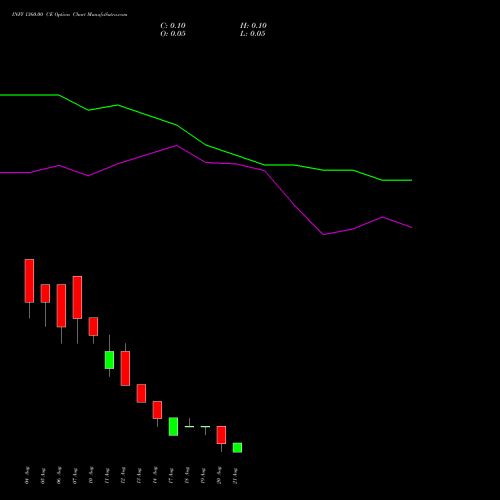
Task: Click the red candlestick above 14 Aug
Action: [x=157, y=410]
